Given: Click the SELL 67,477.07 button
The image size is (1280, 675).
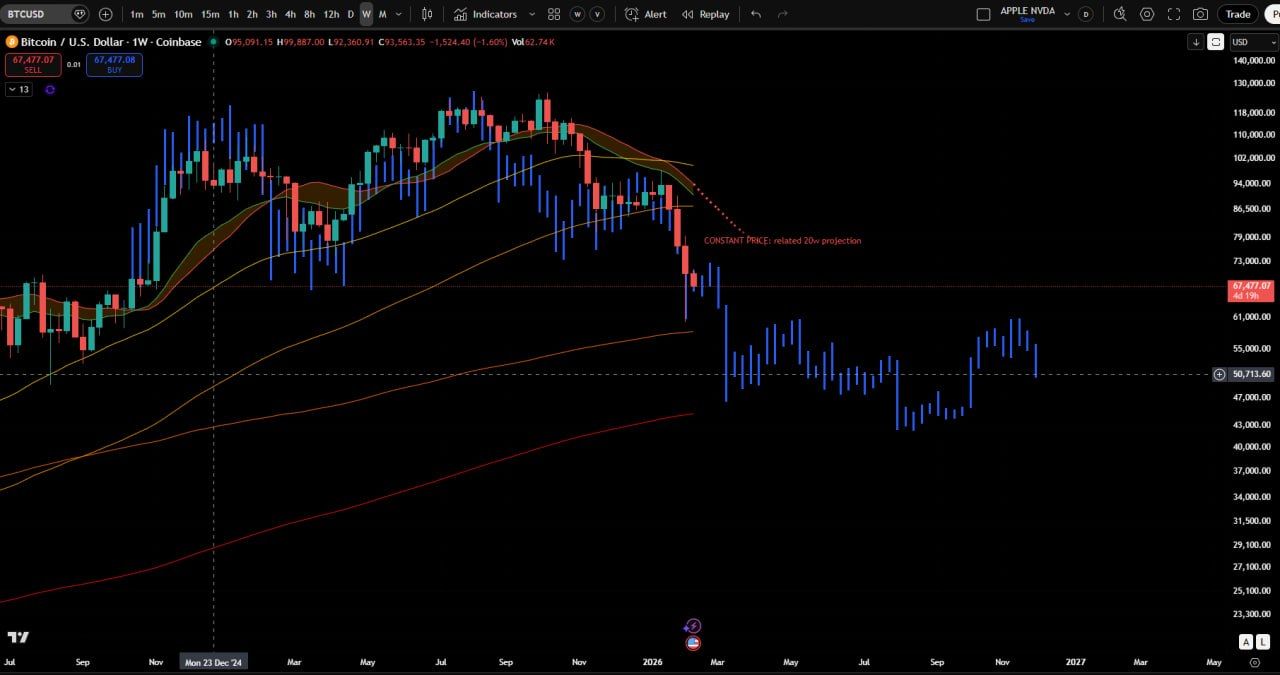Looking at the screenshot, I should click(33, 61).
